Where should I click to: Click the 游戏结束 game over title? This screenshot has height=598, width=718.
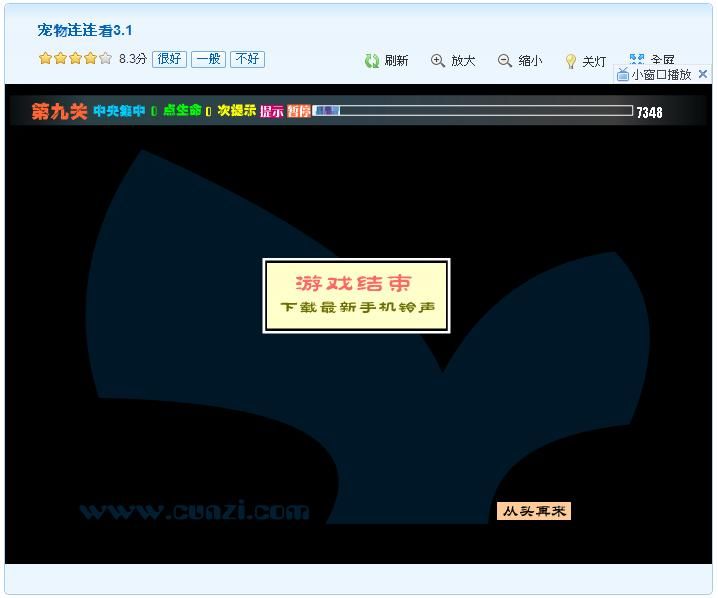coord(354,284)
